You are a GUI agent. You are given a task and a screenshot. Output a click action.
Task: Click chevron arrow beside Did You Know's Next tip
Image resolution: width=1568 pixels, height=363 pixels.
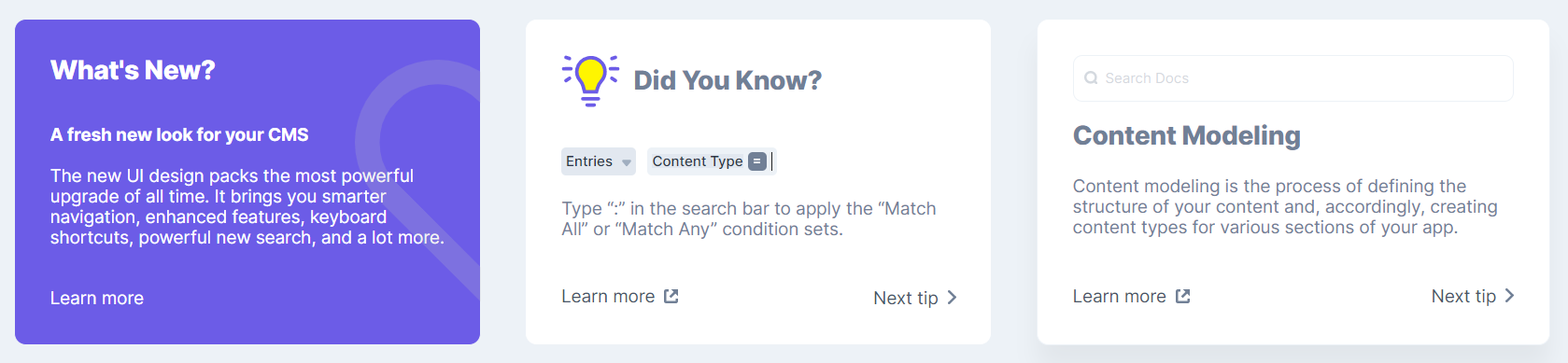coord(952,298)
